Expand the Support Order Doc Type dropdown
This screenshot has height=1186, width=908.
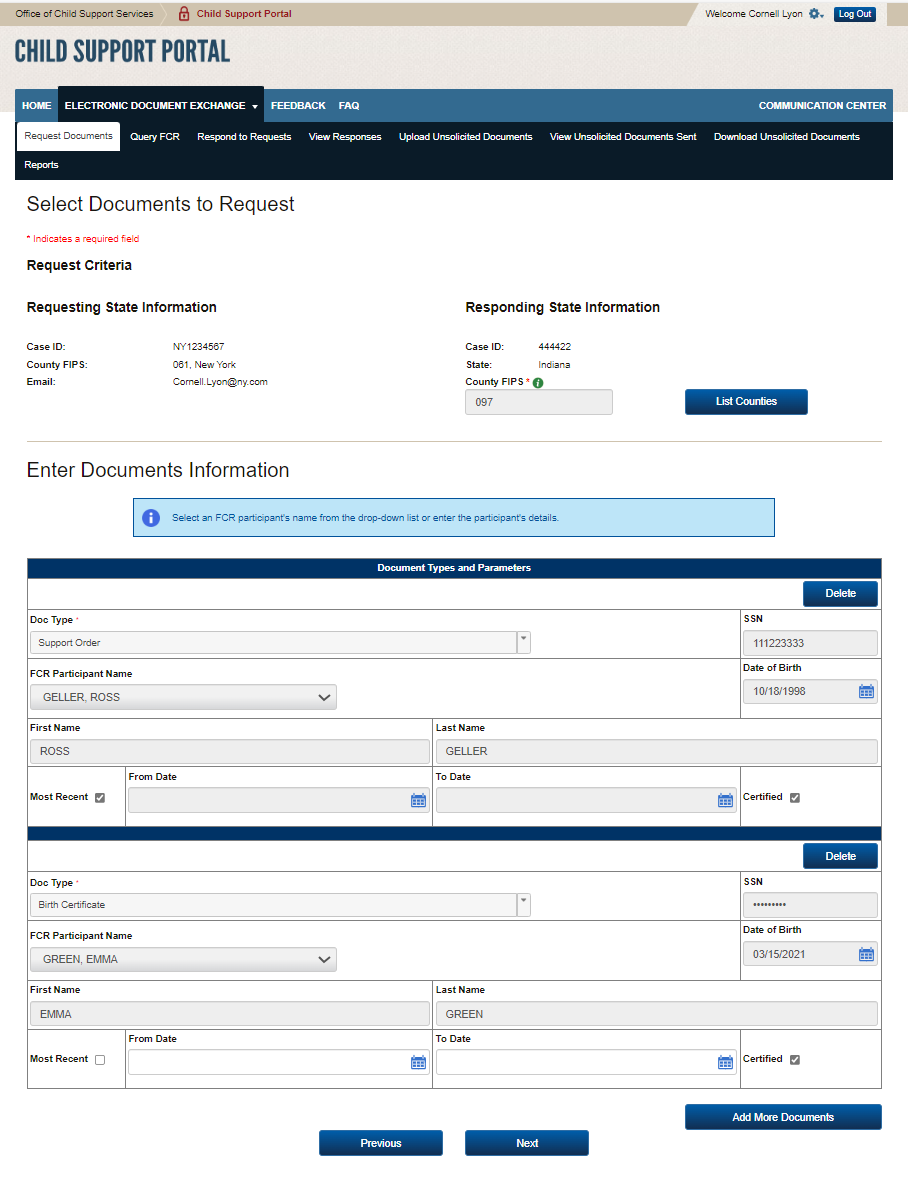(x=523, y=642)
